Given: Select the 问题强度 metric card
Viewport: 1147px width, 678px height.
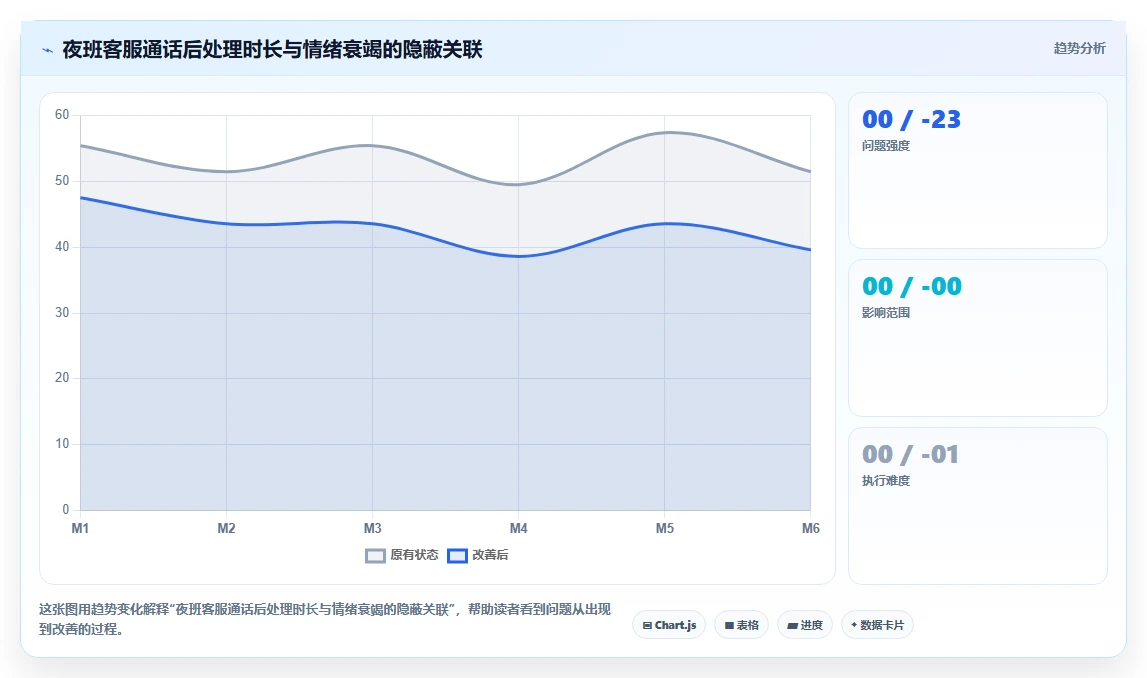Looking at the screenshot, I should [977, 170].
